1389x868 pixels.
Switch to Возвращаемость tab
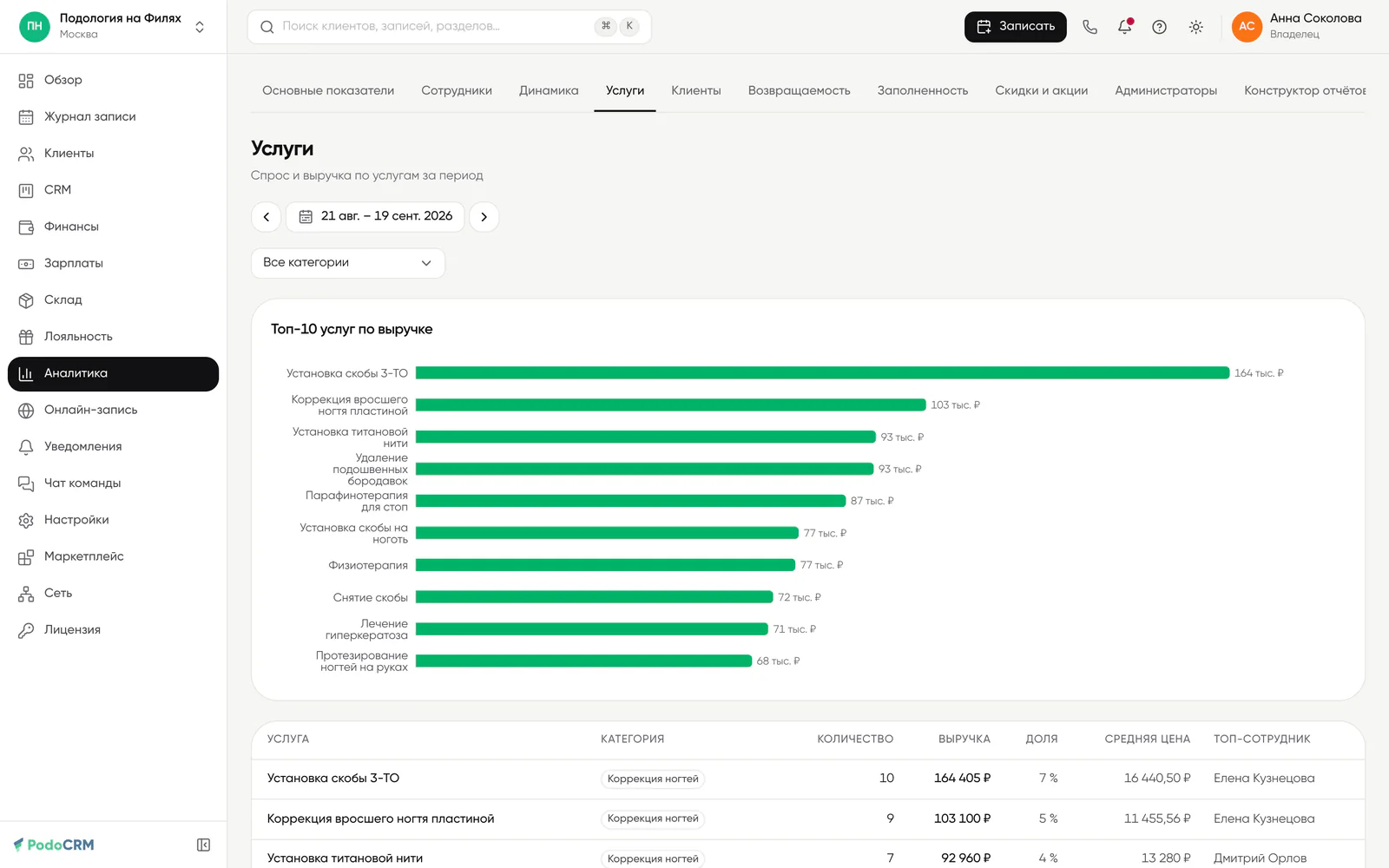(800, 90)
